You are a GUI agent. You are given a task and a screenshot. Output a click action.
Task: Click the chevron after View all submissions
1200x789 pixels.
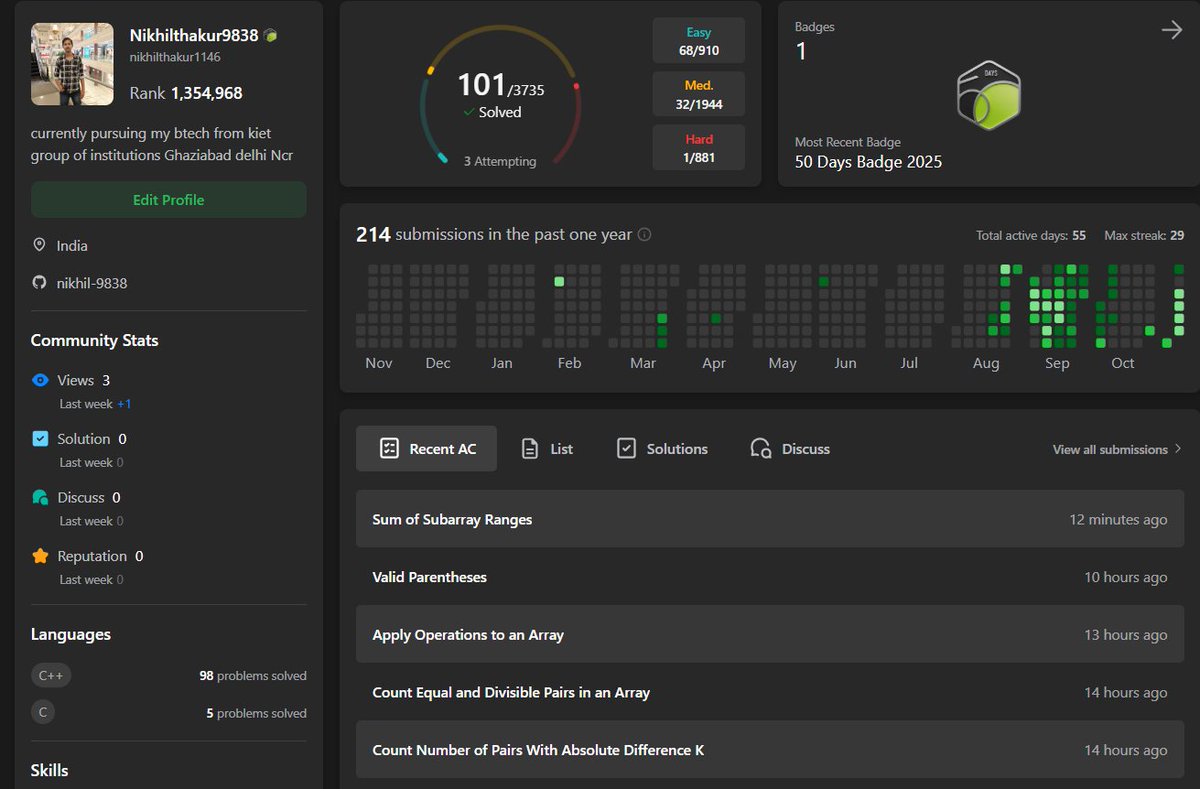(x=1178, y=450)
